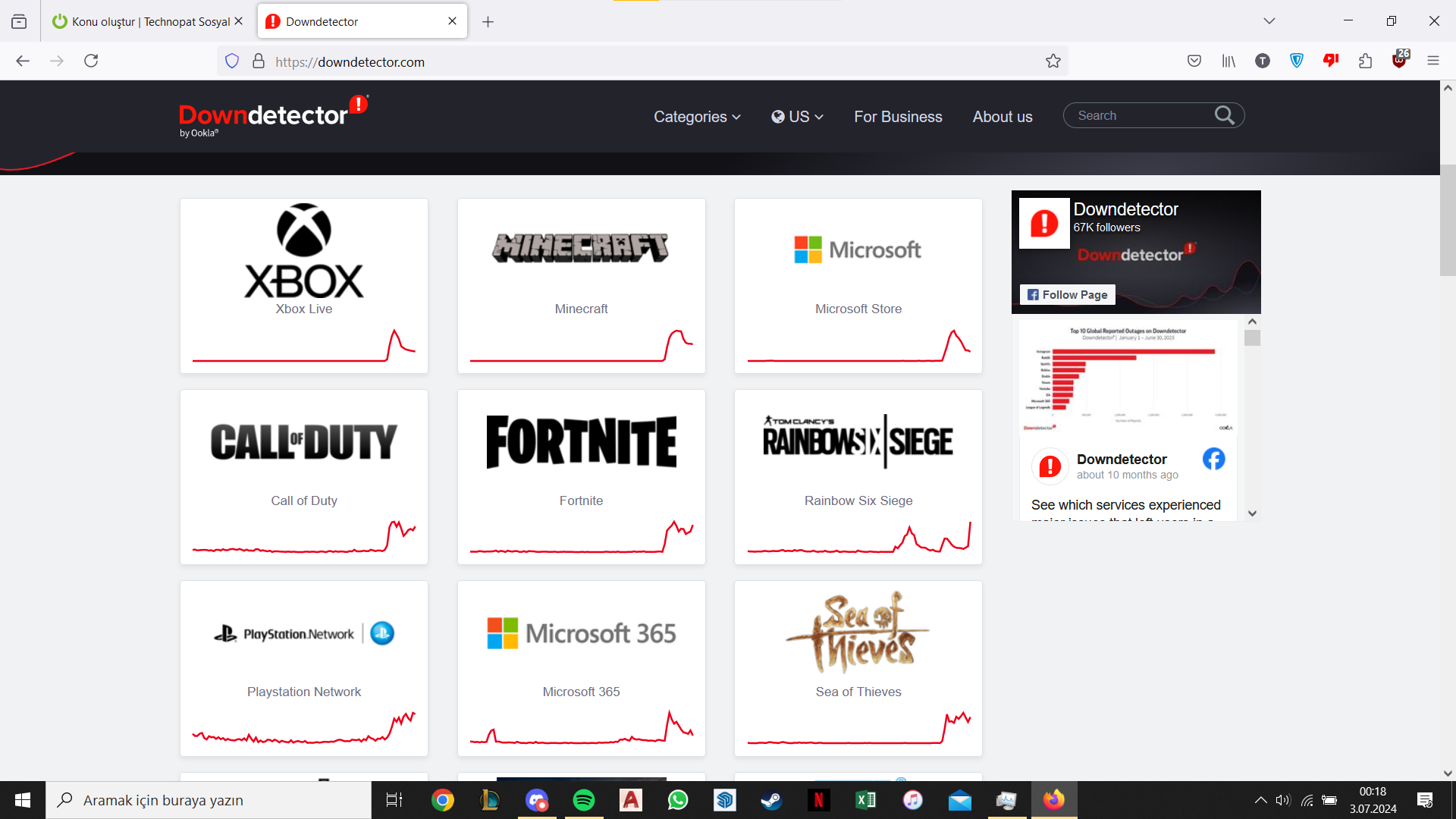The width and height of the screenshot is (1456, 819).
Task: Bookmark this page with the star icon
Action: (x=1053, y=61)
